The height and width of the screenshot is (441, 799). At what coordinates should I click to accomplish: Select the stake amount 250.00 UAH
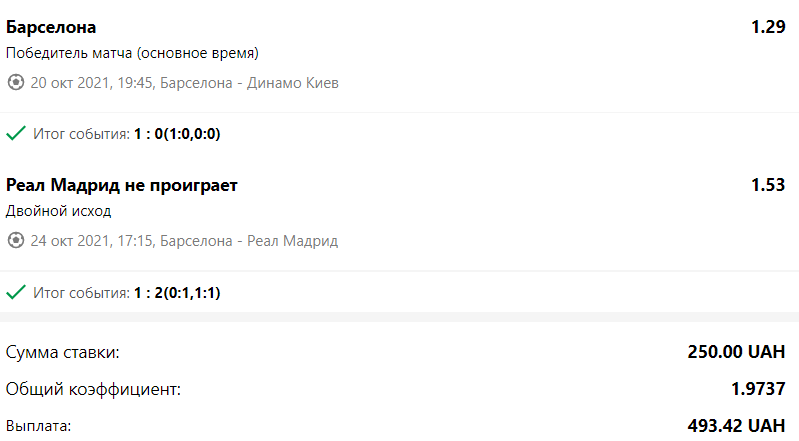pos(736,352)
